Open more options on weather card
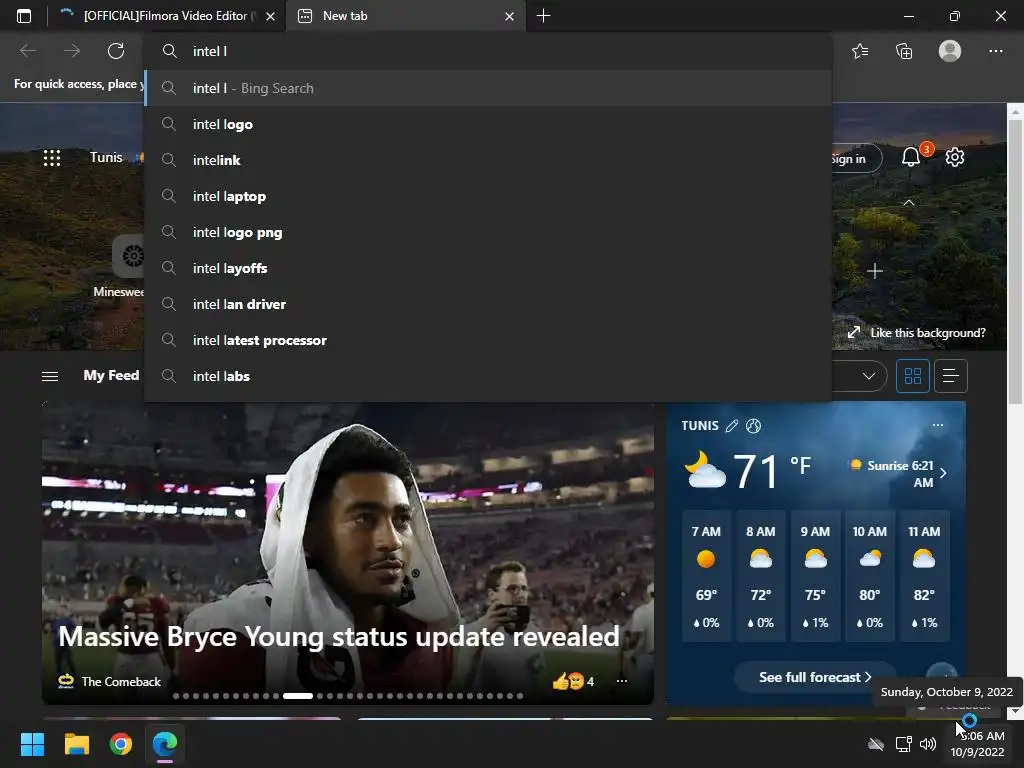This screenshot has width=1024, height=768. [x=938, y=425]
